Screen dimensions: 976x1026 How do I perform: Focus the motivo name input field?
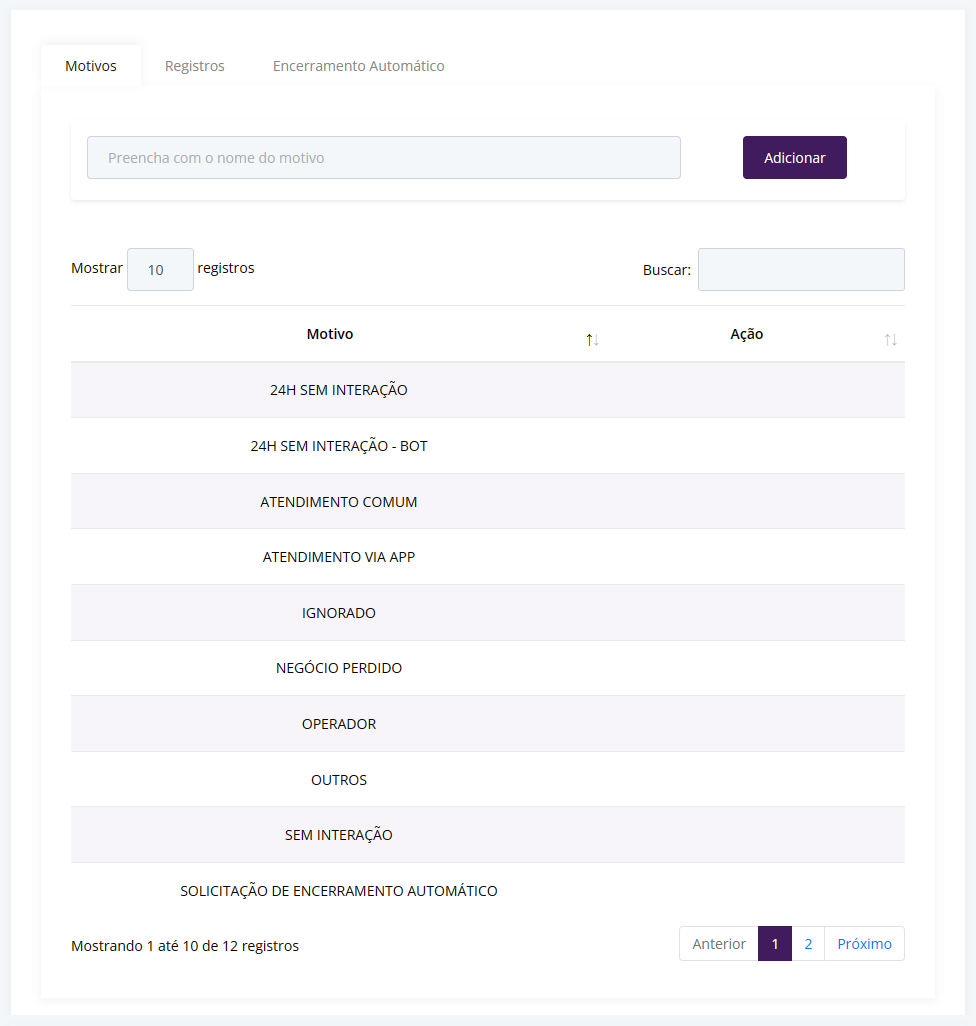pos(384,158)
